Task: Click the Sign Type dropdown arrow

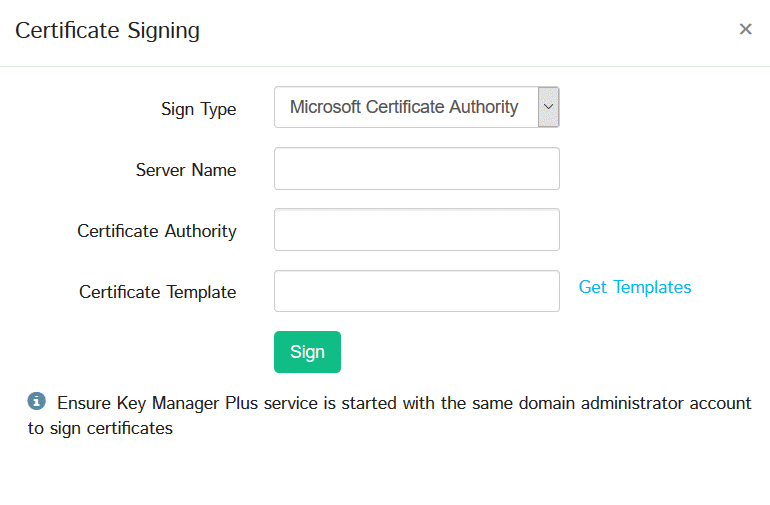Action: click(x=548, y=107)
